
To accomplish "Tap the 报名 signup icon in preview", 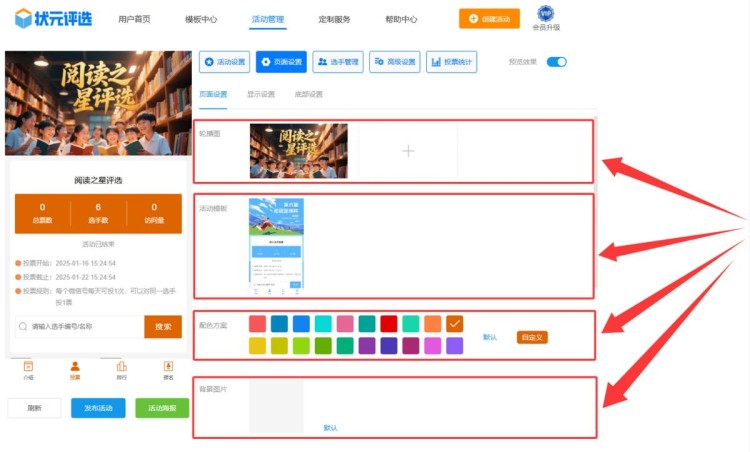I will tap(168, 368).
